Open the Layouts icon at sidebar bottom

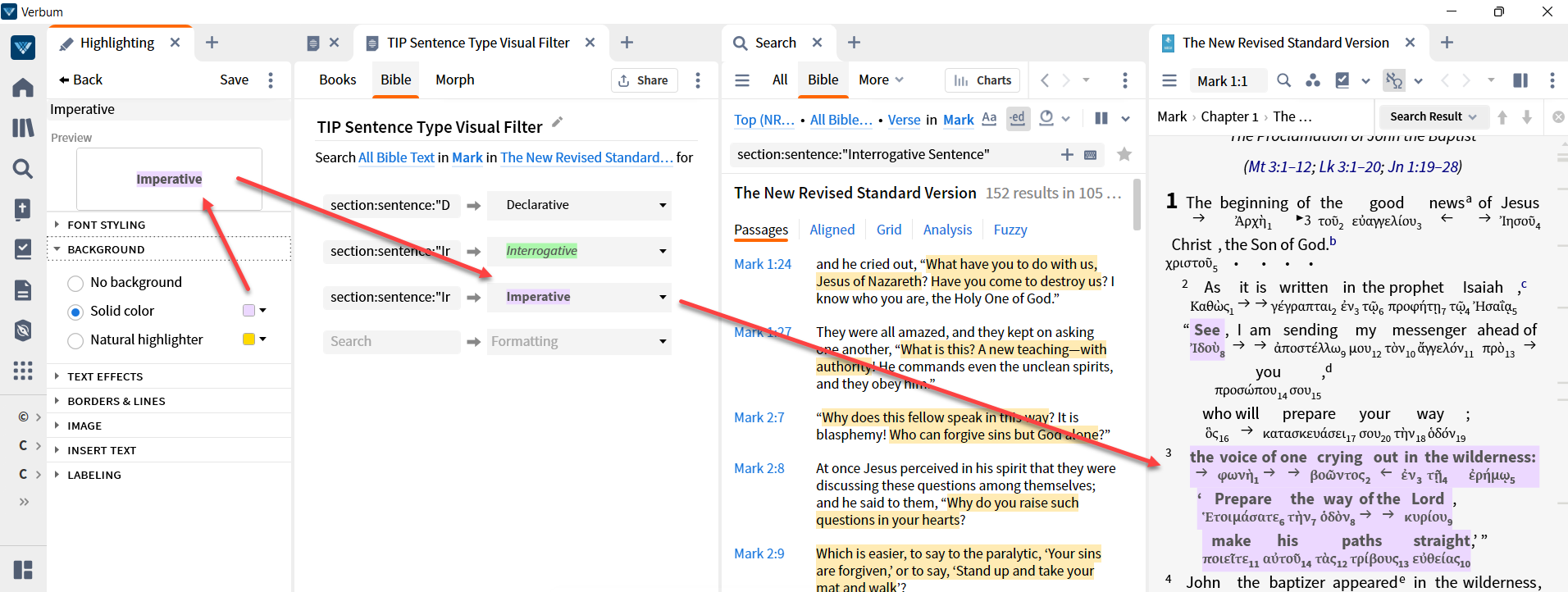click(x=23, y=570)
